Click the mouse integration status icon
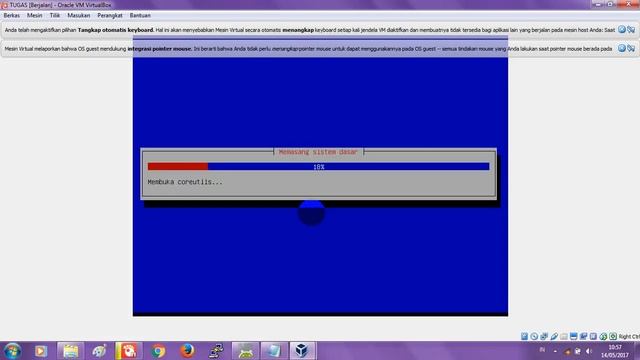This screenshot has height=360, width=640. pos(603,336)
